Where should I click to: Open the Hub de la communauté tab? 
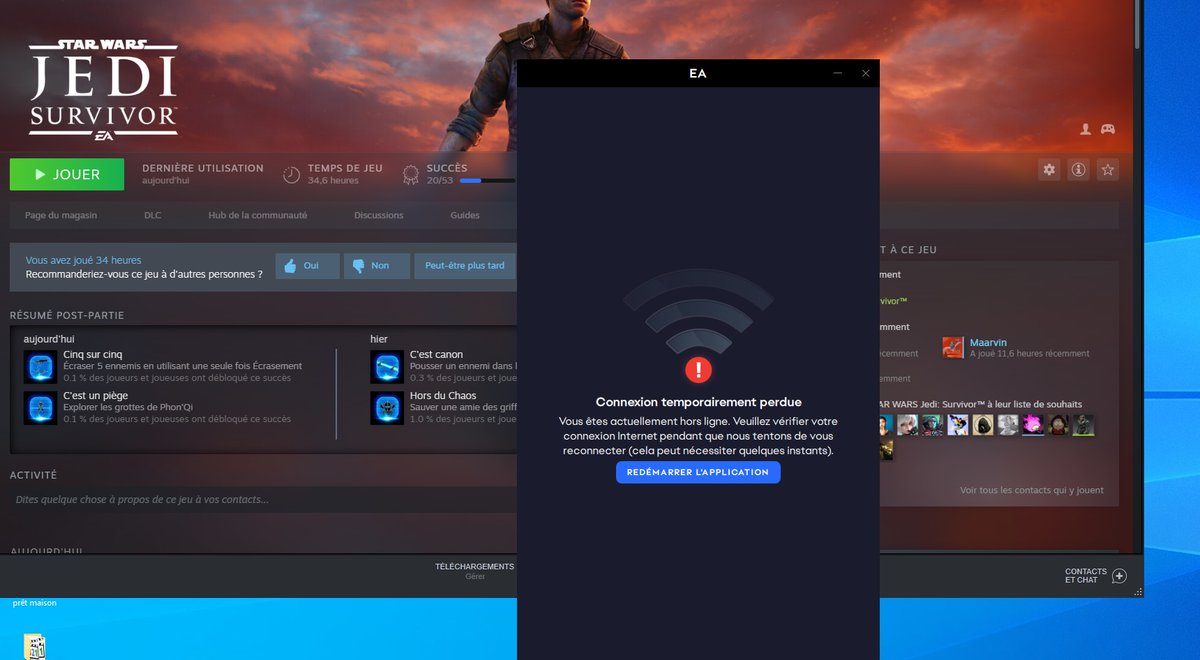tap(258, 215)
